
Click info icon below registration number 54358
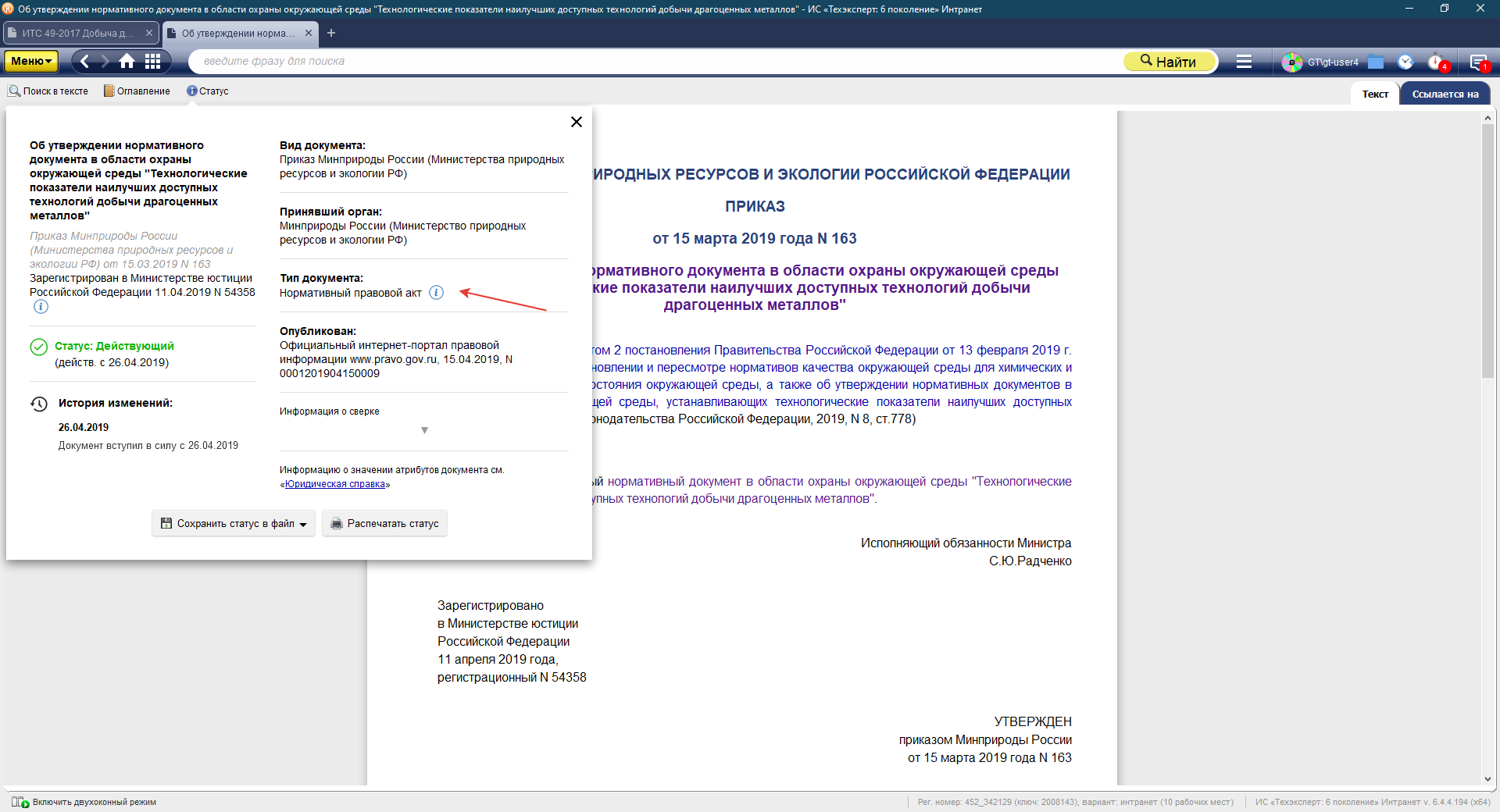coord(41,307)
